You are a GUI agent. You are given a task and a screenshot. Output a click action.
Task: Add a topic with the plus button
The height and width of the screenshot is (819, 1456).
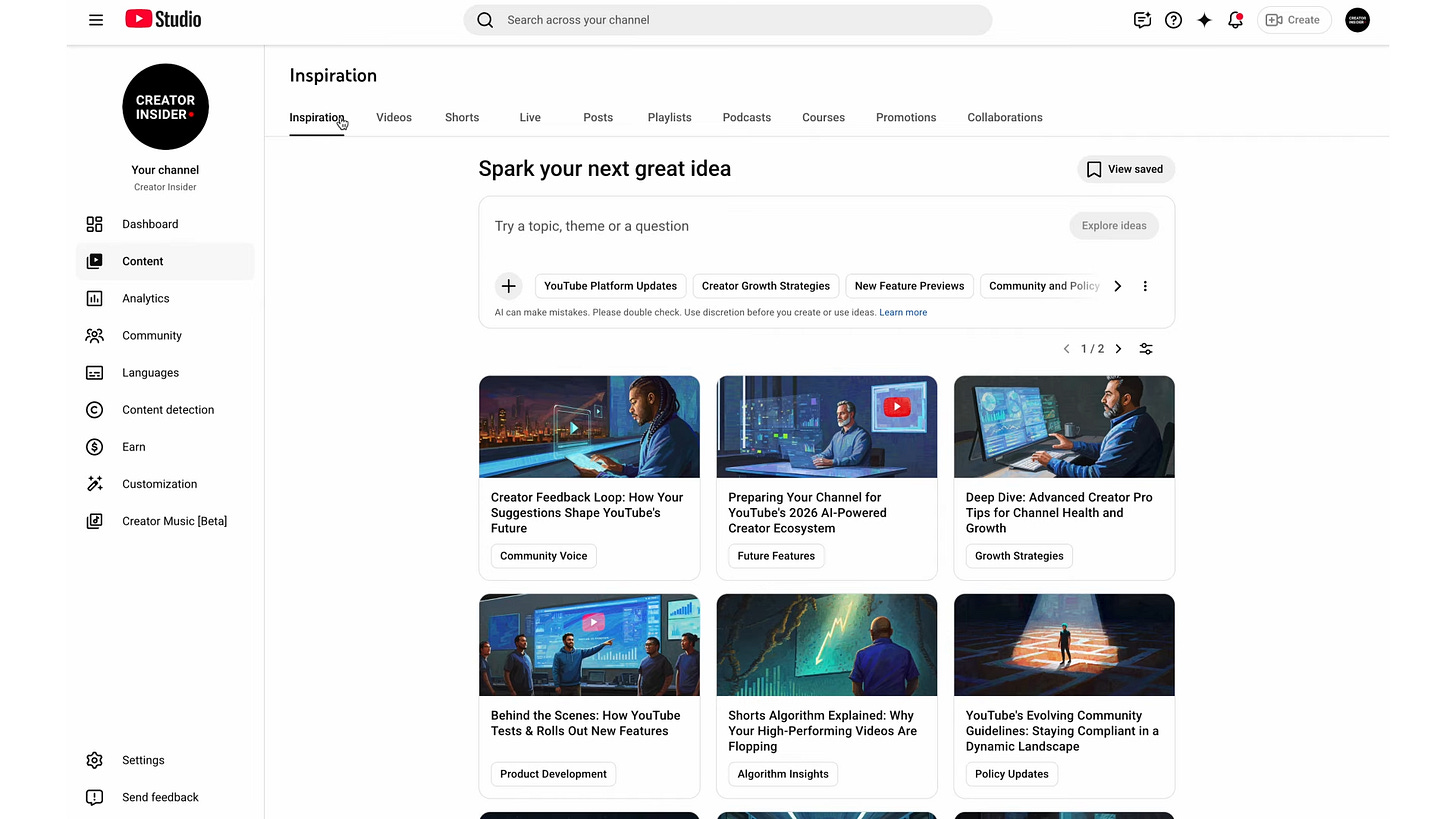(x=509, y=286)
